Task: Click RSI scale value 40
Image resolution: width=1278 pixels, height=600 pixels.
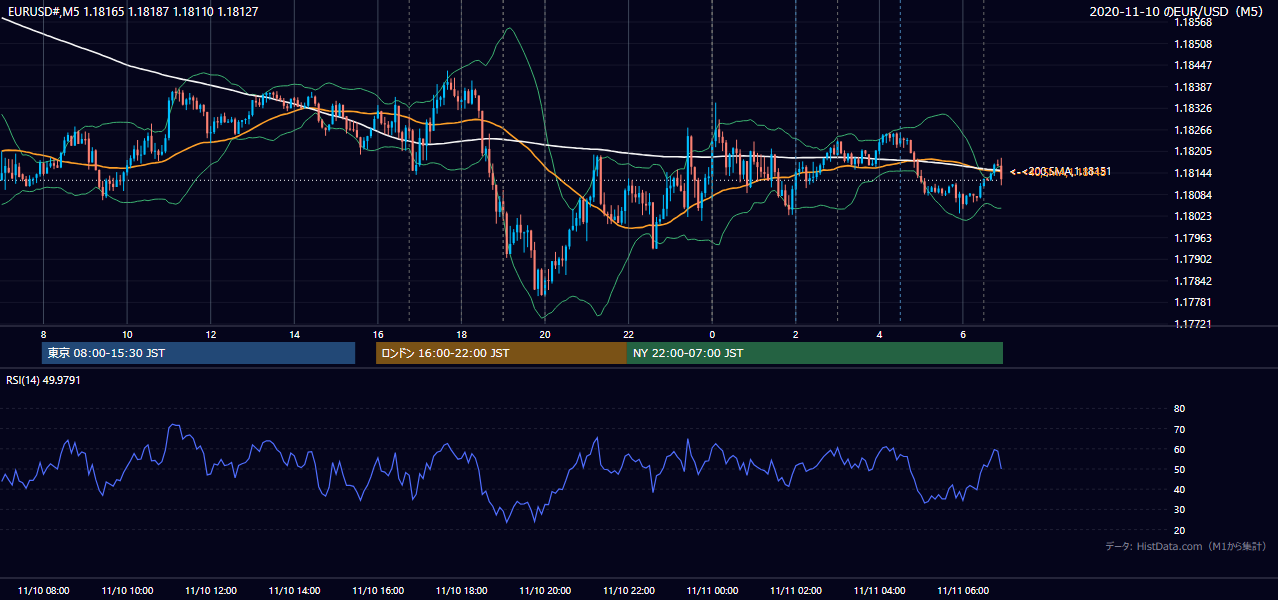Action: (x=1179, y=489)
